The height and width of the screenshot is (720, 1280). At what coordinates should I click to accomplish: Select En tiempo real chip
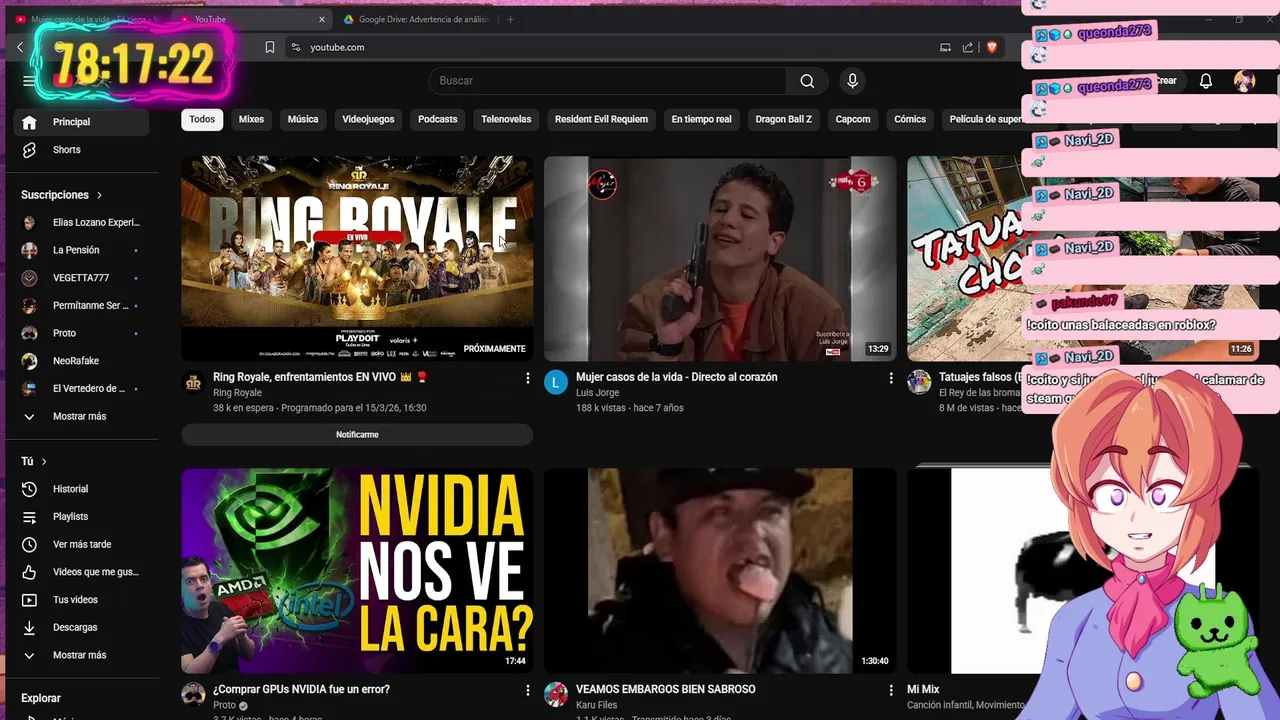[x=701, y=119]
